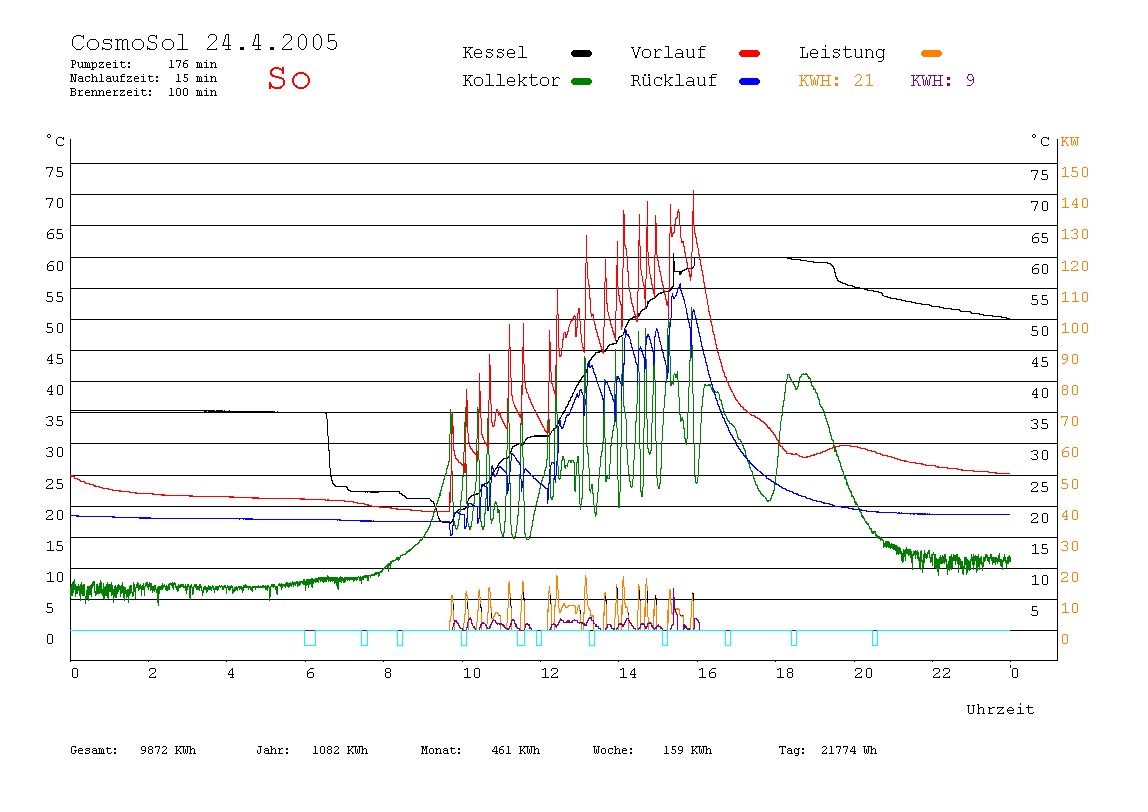This screenshot has width=1148, height=812.
Task: Click the Vorlauf legend label
Action: pyautogui.click(x=668, y=53)
